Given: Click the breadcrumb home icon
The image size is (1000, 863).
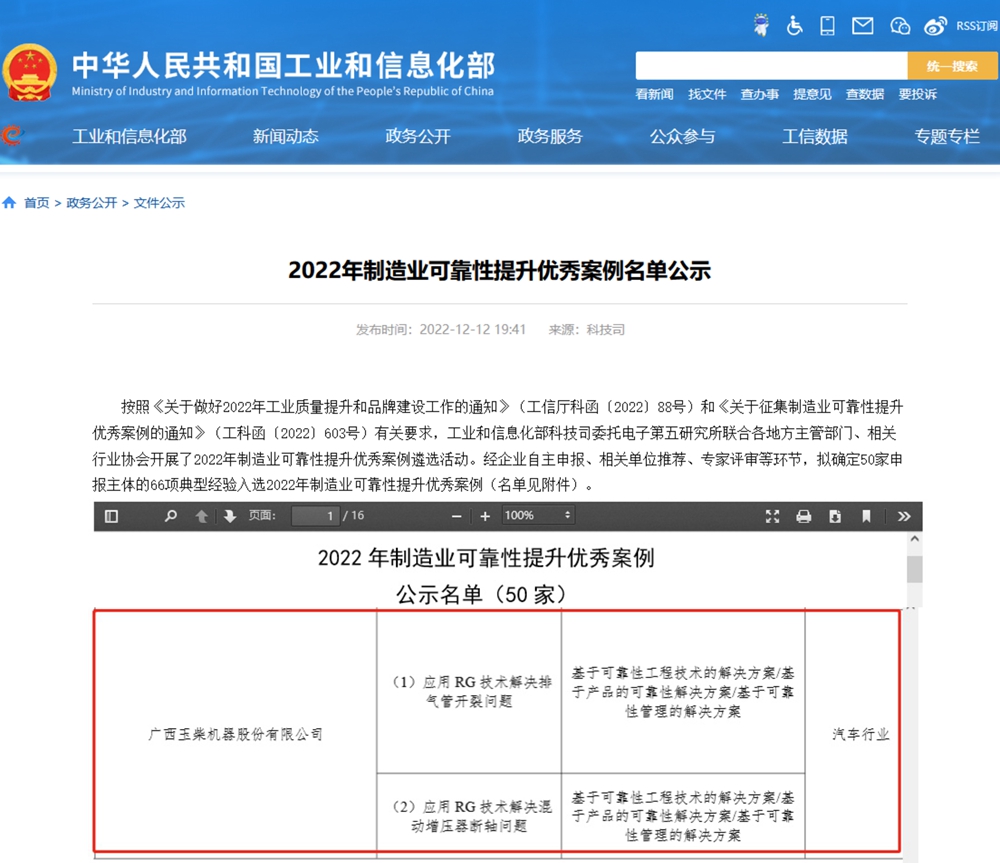Looking at the screenshot, I should pos(9,203).
